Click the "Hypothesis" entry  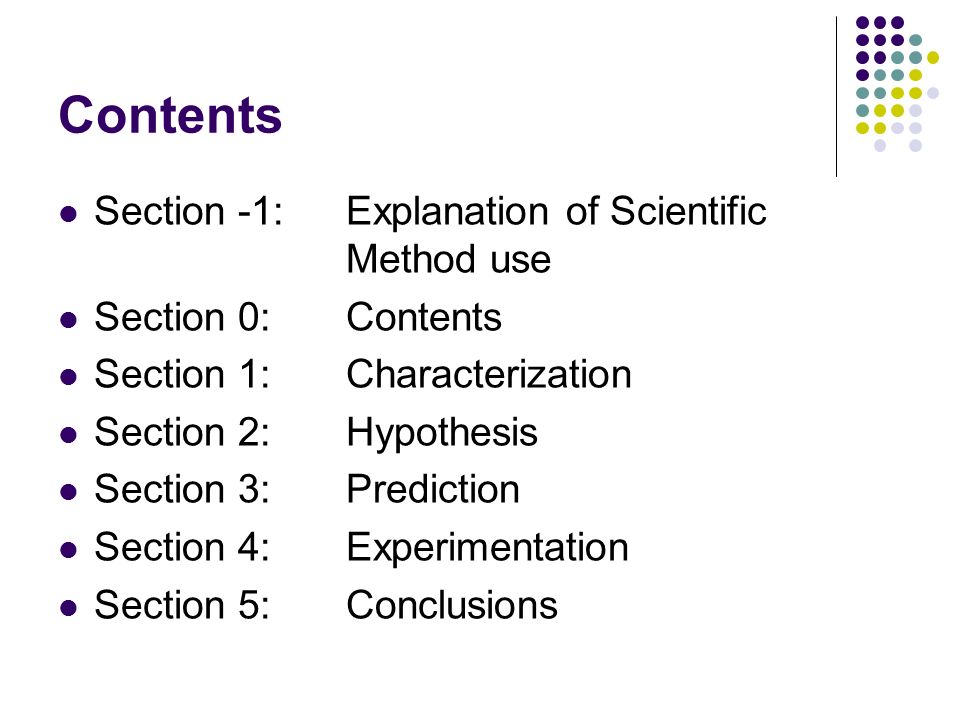coord(442,433)
